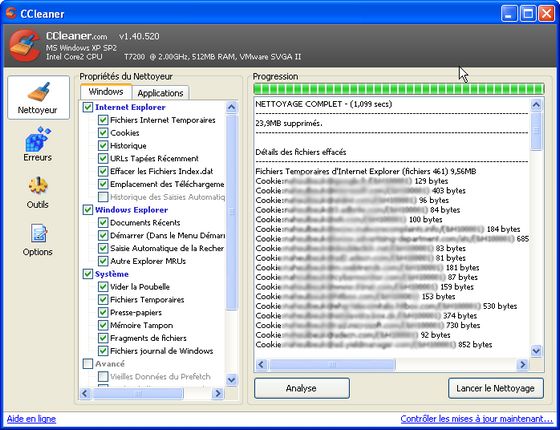This screenshot has width=560, height=430.
Task: Uncheck Vider la Poubelle
Action: point(103,287)
